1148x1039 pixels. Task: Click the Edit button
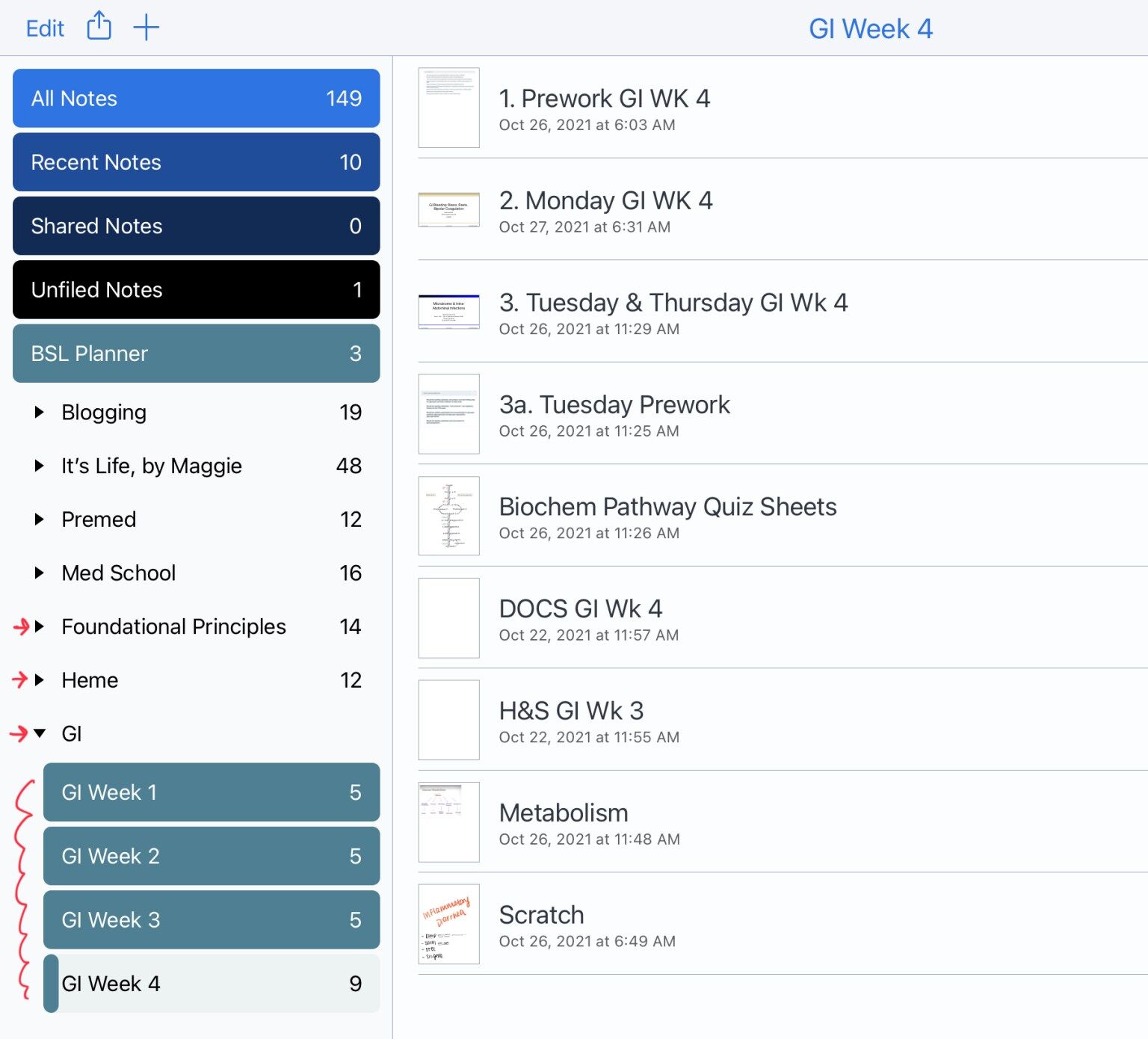click(x=45, y=28)
